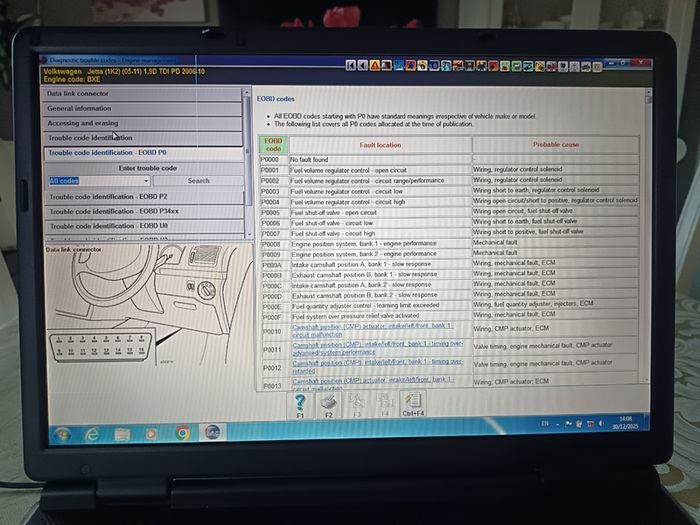
Task: Open the File Explorer taskbar icon
Action: (122, 434)
